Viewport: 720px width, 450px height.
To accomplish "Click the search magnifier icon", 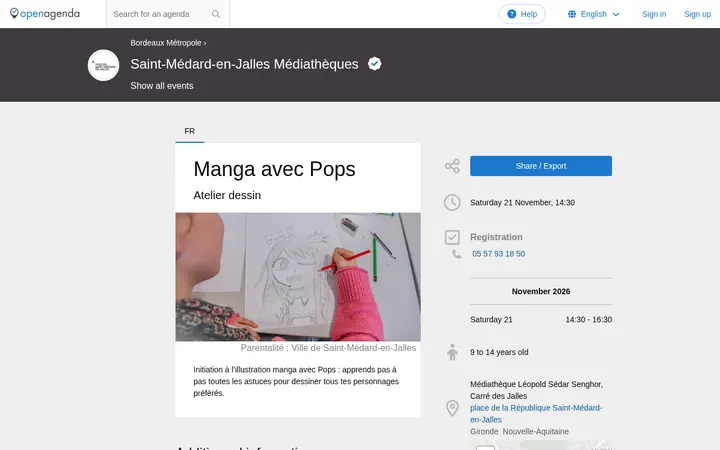I will coord(216,14).
